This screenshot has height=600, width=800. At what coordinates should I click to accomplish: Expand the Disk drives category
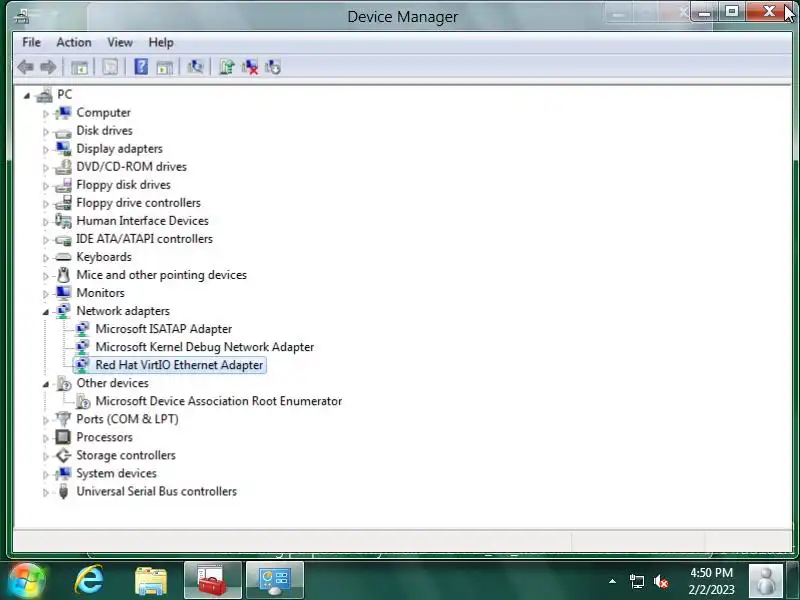pos(45,132)
